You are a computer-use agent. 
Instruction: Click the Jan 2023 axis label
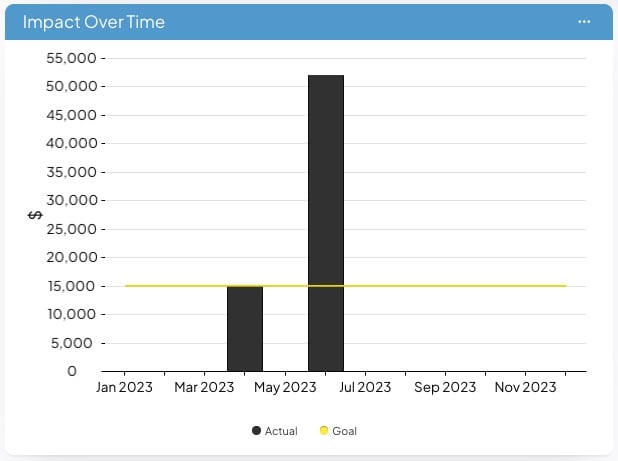pyautogui.click(x=124, y=387)
